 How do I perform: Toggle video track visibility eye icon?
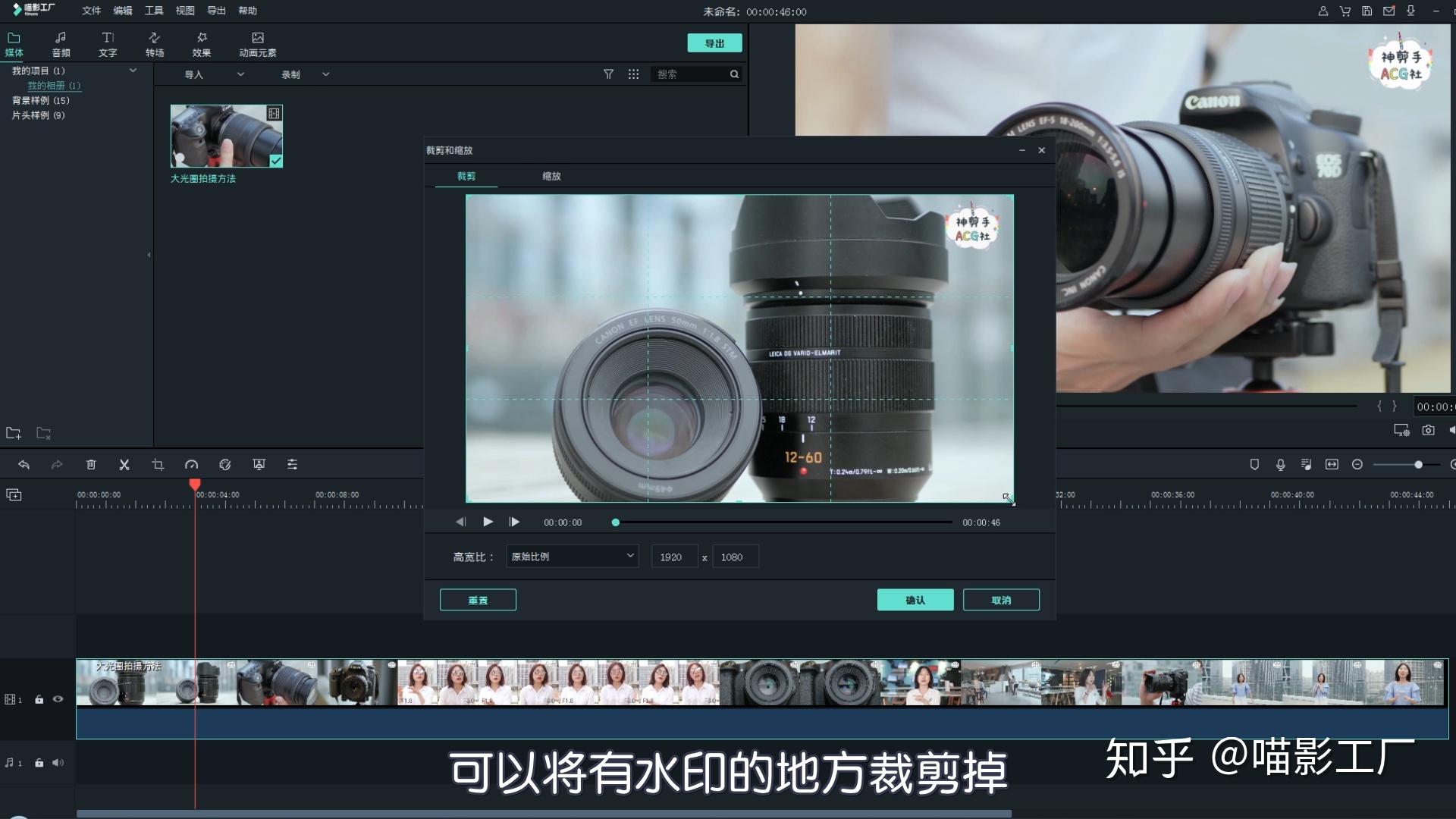tap(58, 699)
